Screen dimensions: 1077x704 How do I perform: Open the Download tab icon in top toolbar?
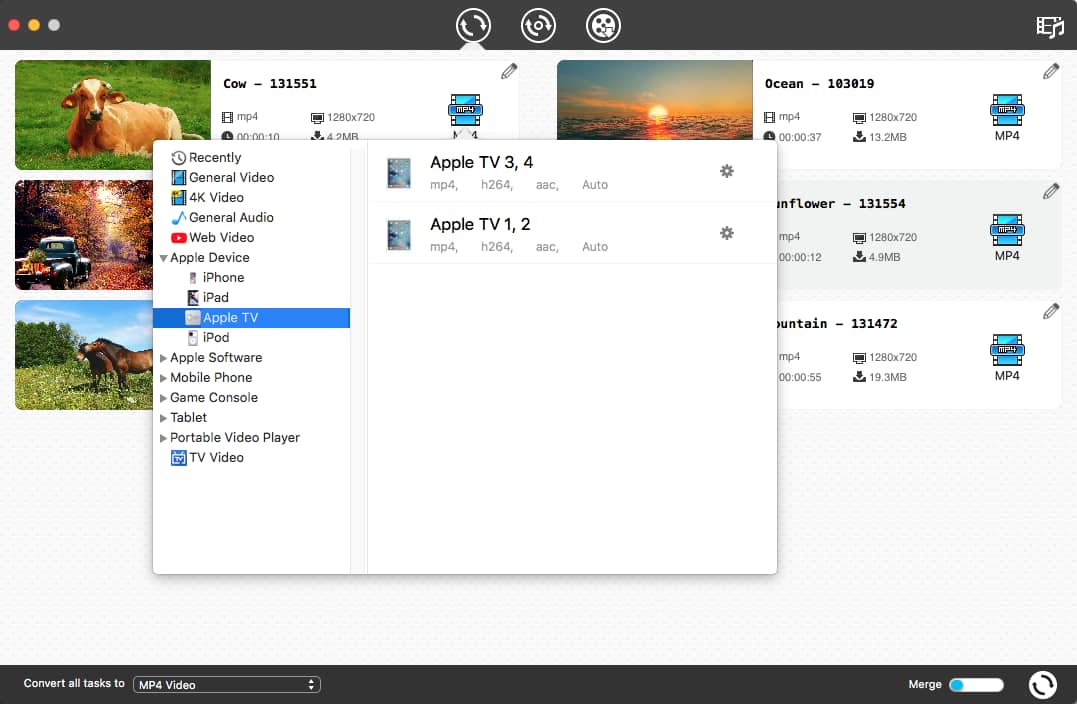coord(538,26)
